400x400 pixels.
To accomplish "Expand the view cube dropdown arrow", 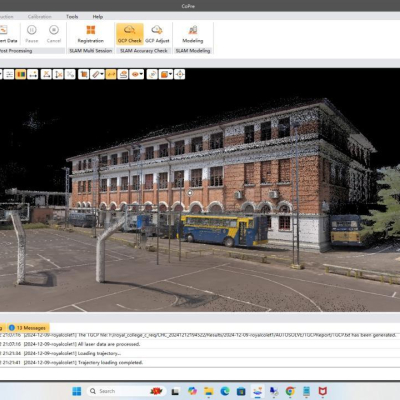I will [x=171, y=74].
